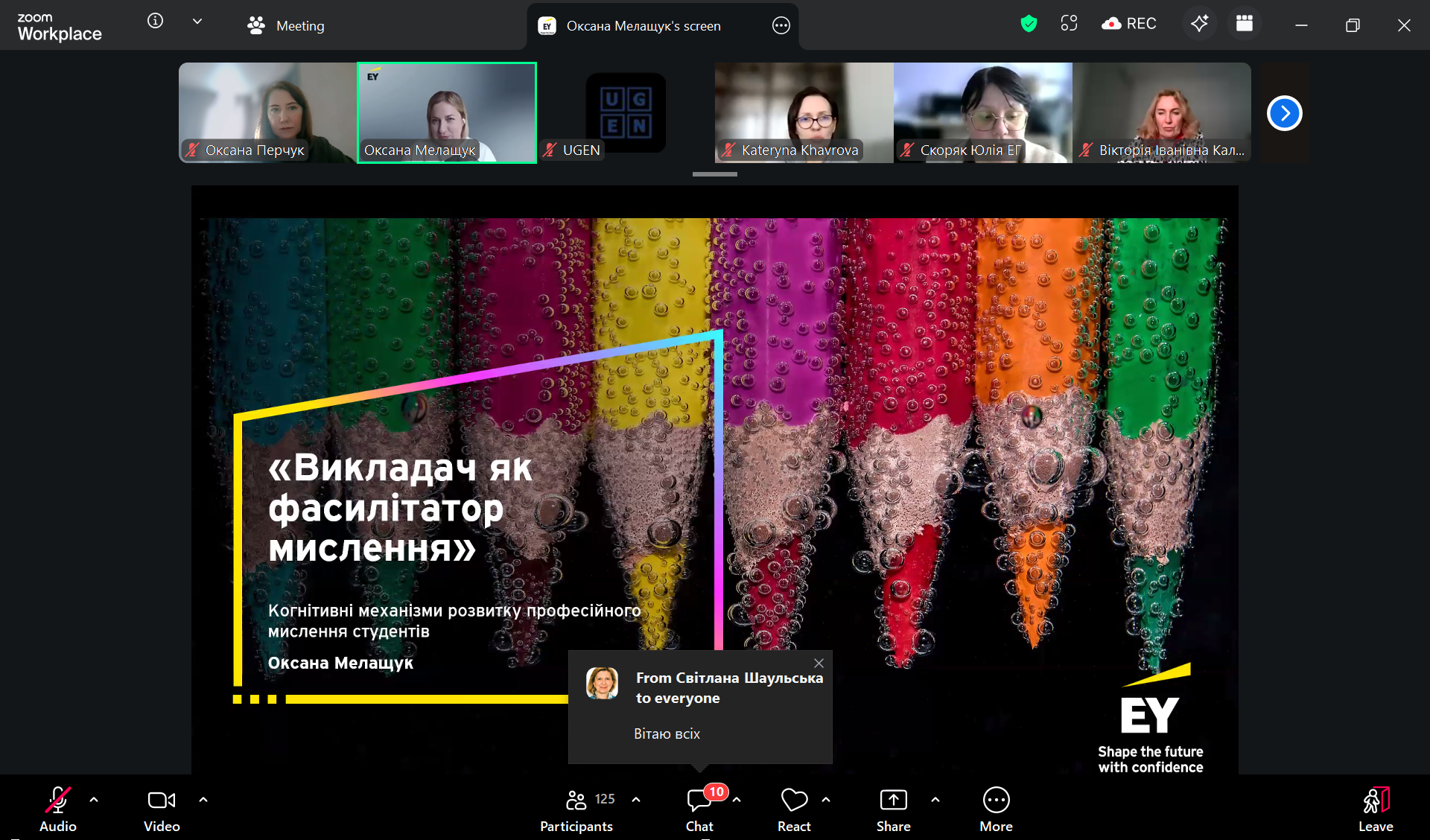Image resolution: width=1430 pixels, height=840 pixels.
Task: Open the AI Companion sparkle icon
Action: (x=1199, y=24)
